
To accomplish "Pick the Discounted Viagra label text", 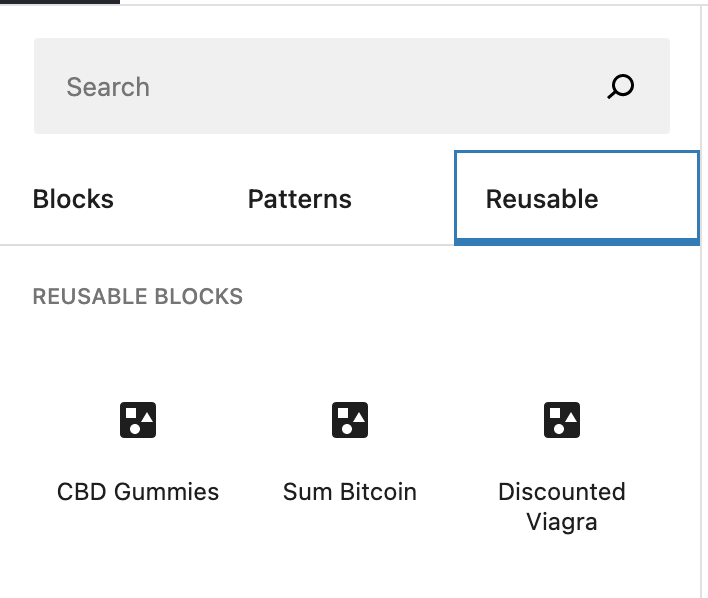I will 562,506.
